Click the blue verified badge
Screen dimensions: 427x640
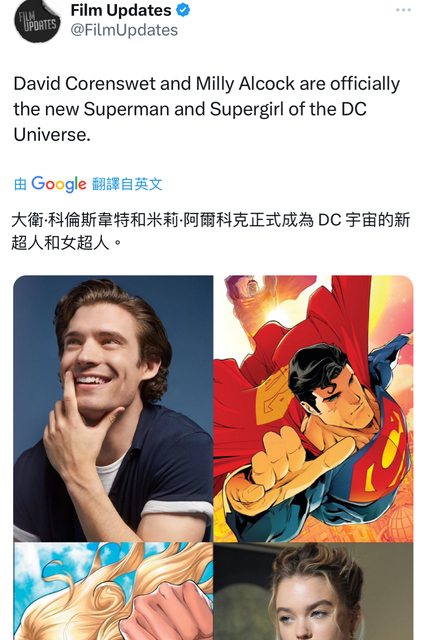pos(182,10)
